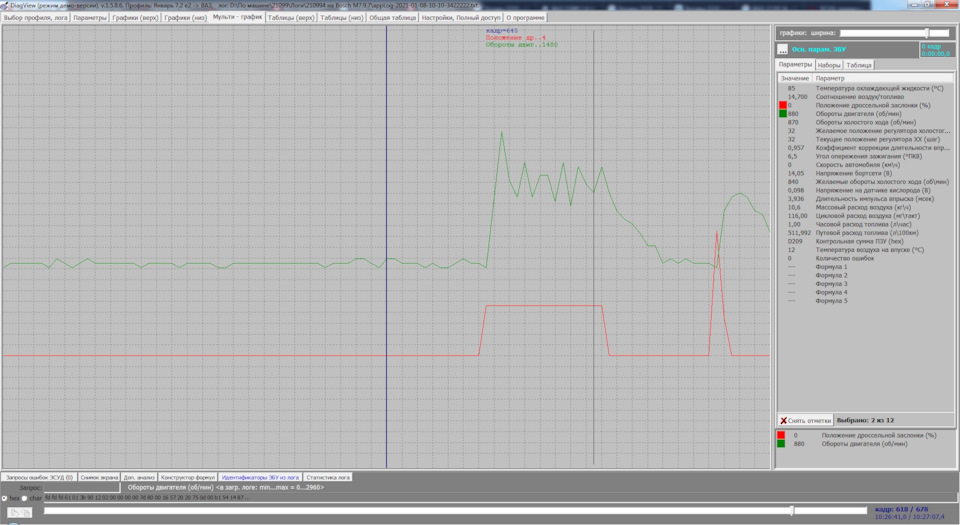Open the 'Доп. анализ' tab
The height and width of the screenshot is (525, 960).
click(x=139, y=477)
